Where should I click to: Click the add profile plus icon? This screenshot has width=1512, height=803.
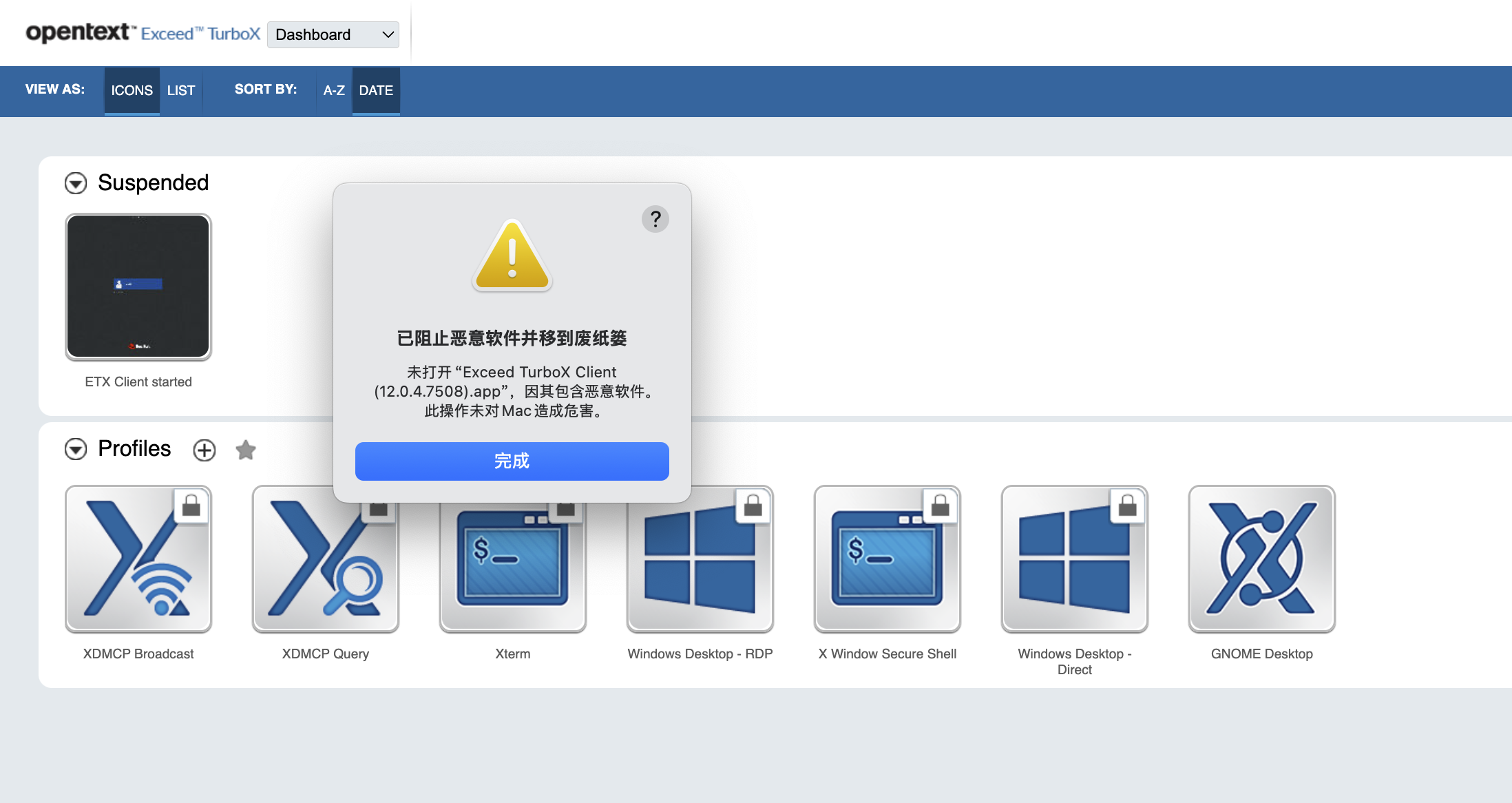click(x=204, y=450)
